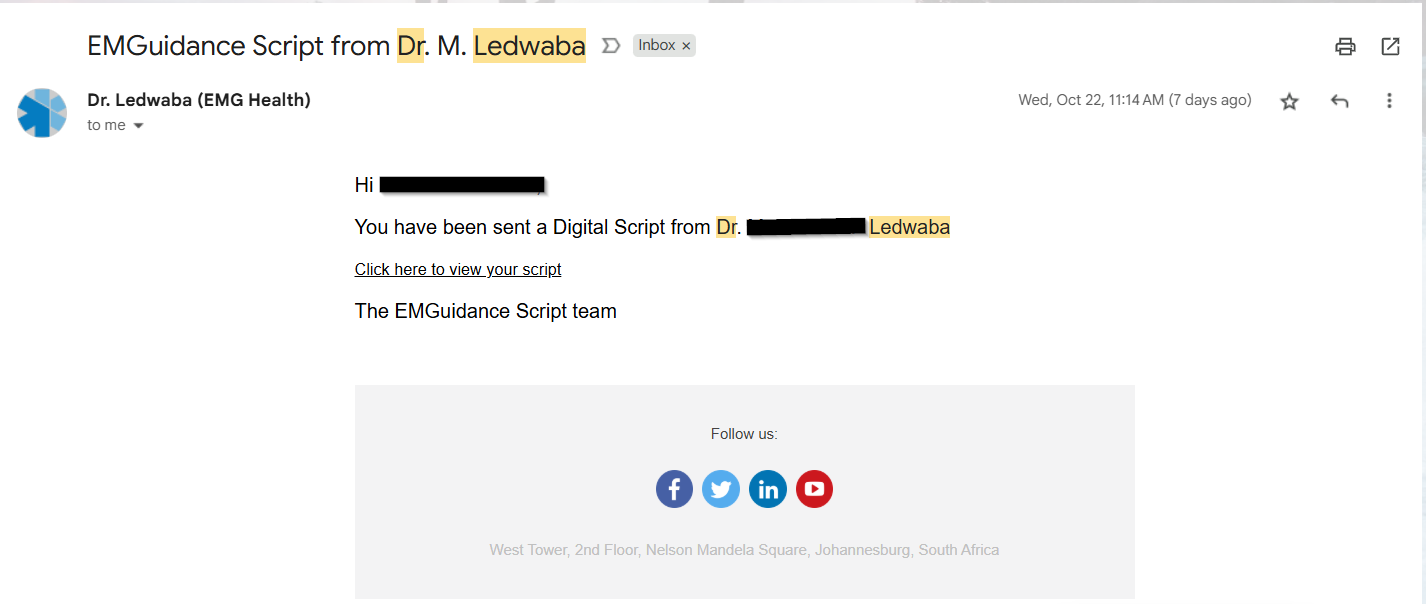Expand recipient details next to 'to me'
Screen dimensions: 1426x604
[x=138, y=126]
